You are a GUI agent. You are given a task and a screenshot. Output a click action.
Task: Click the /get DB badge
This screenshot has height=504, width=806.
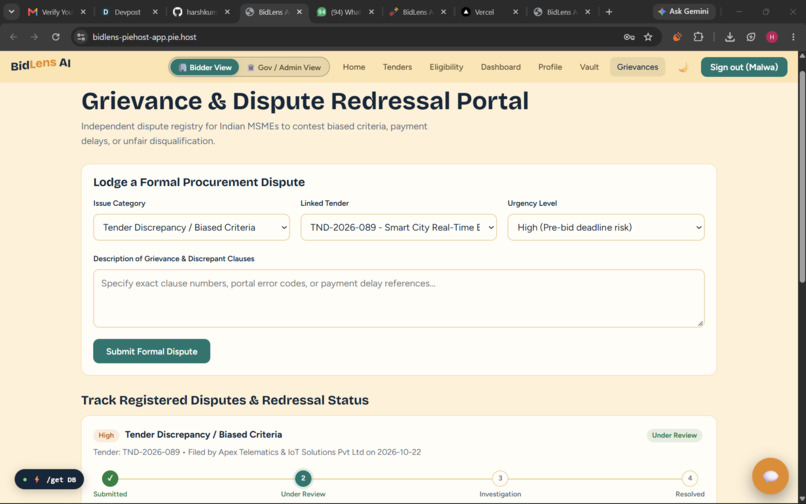(x=49, y=479)
